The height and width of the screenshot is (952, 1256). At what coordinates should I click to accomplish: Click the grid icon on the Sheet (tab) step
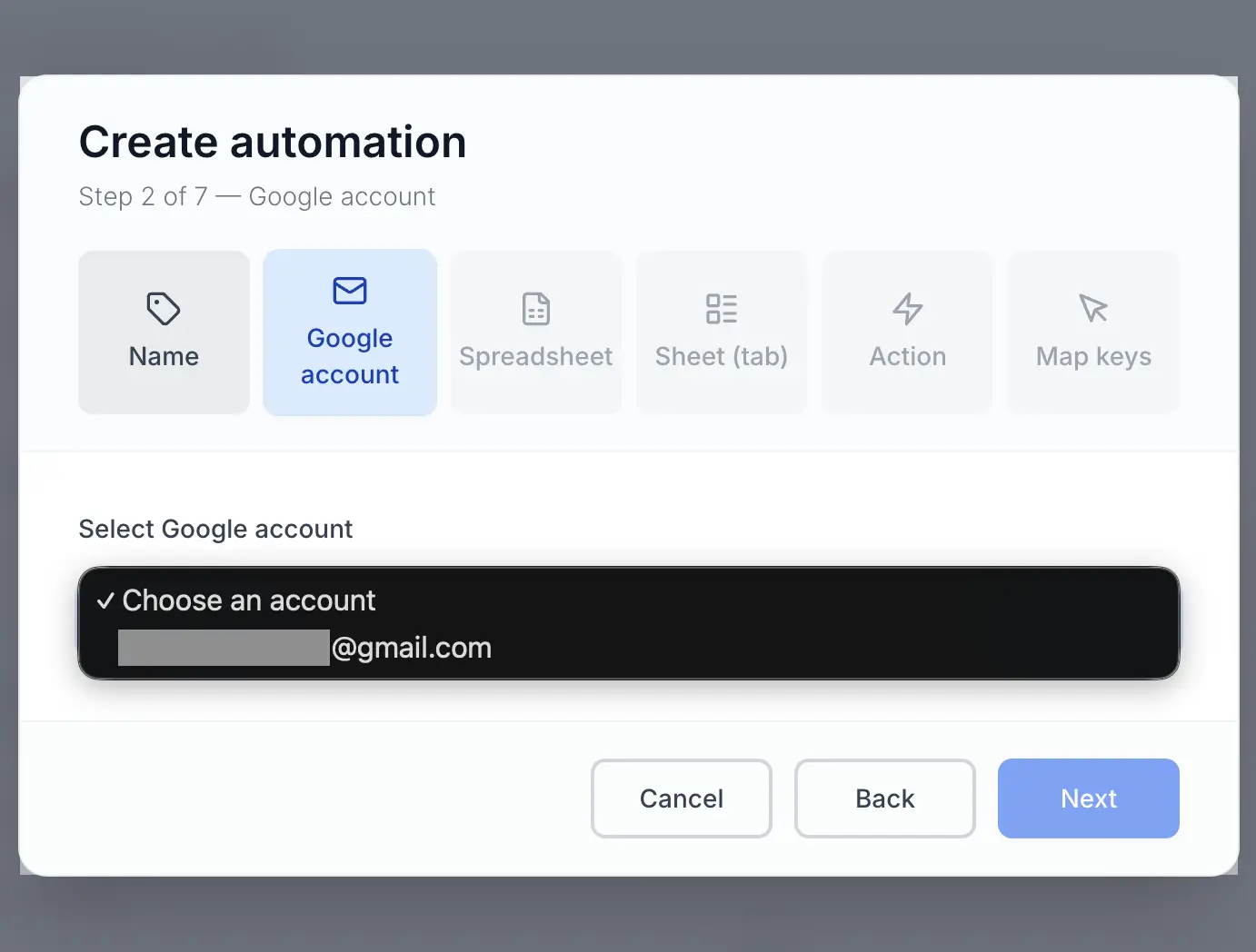721,309
